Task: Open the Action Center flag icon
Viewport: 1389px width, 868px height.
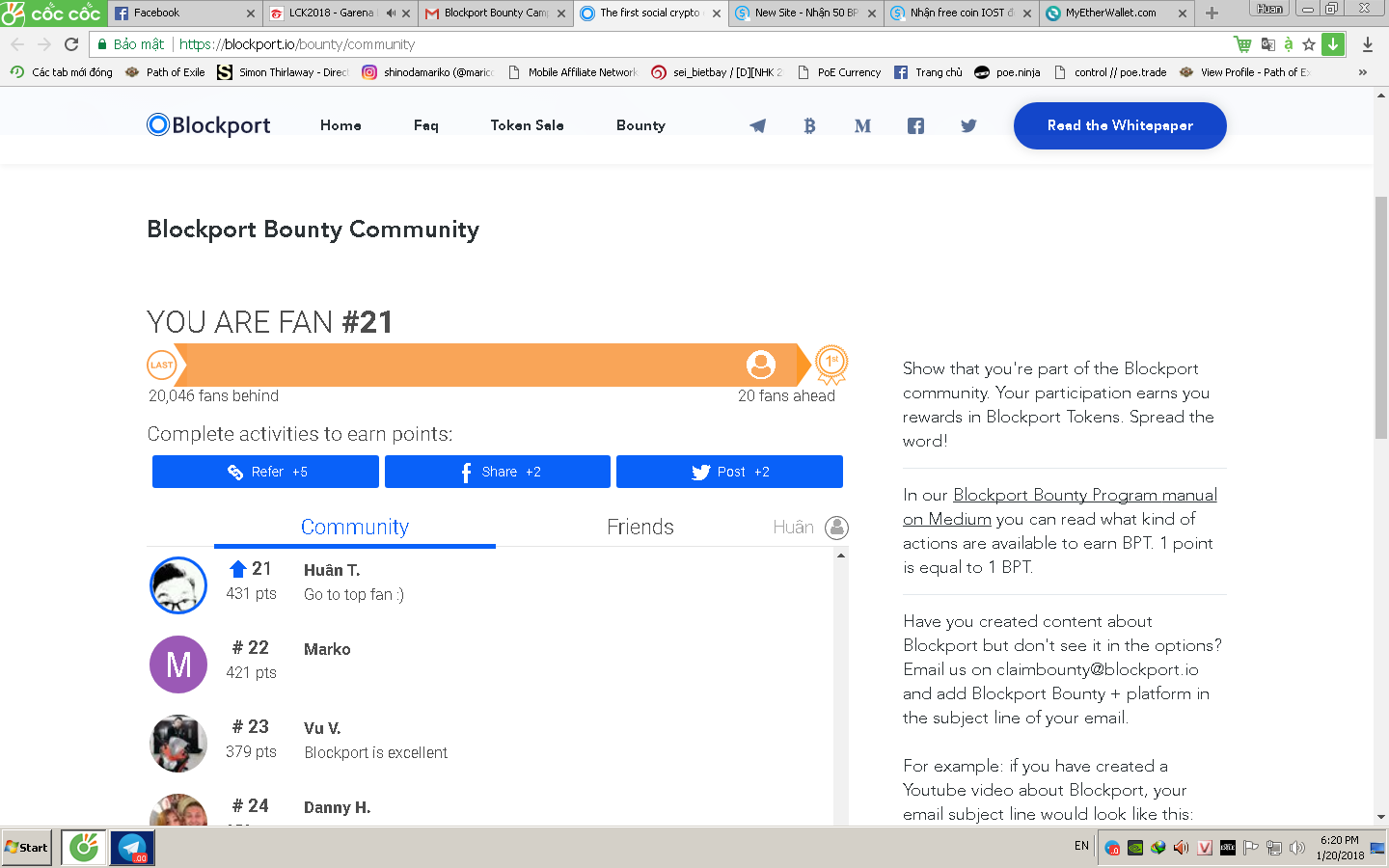Action: point(1251,848)
